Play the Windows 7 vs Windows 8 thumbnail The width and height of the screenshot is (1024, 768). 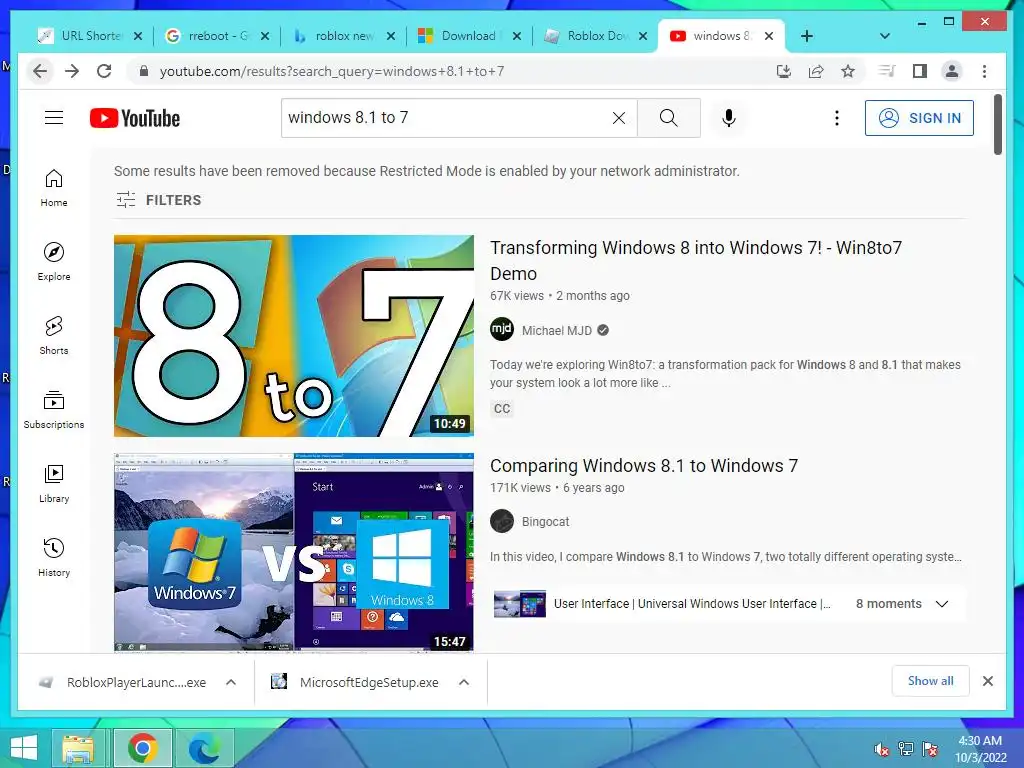[294, 552]
